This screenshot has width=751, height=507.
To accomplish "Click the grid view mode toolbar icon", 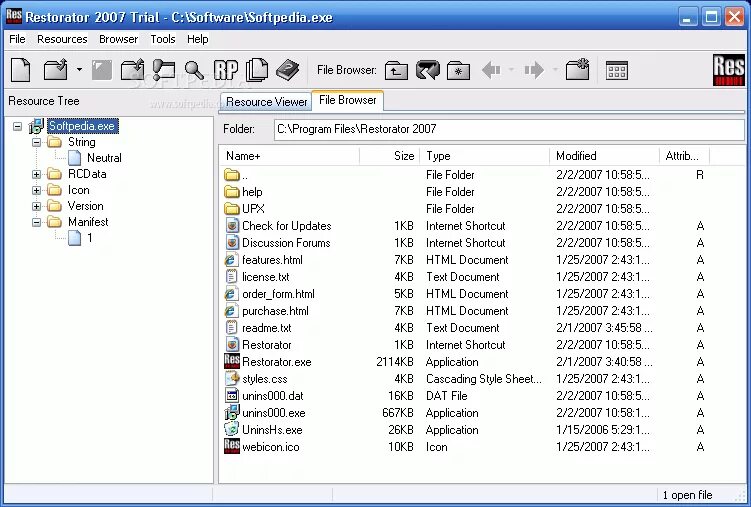I will [616, 70].
